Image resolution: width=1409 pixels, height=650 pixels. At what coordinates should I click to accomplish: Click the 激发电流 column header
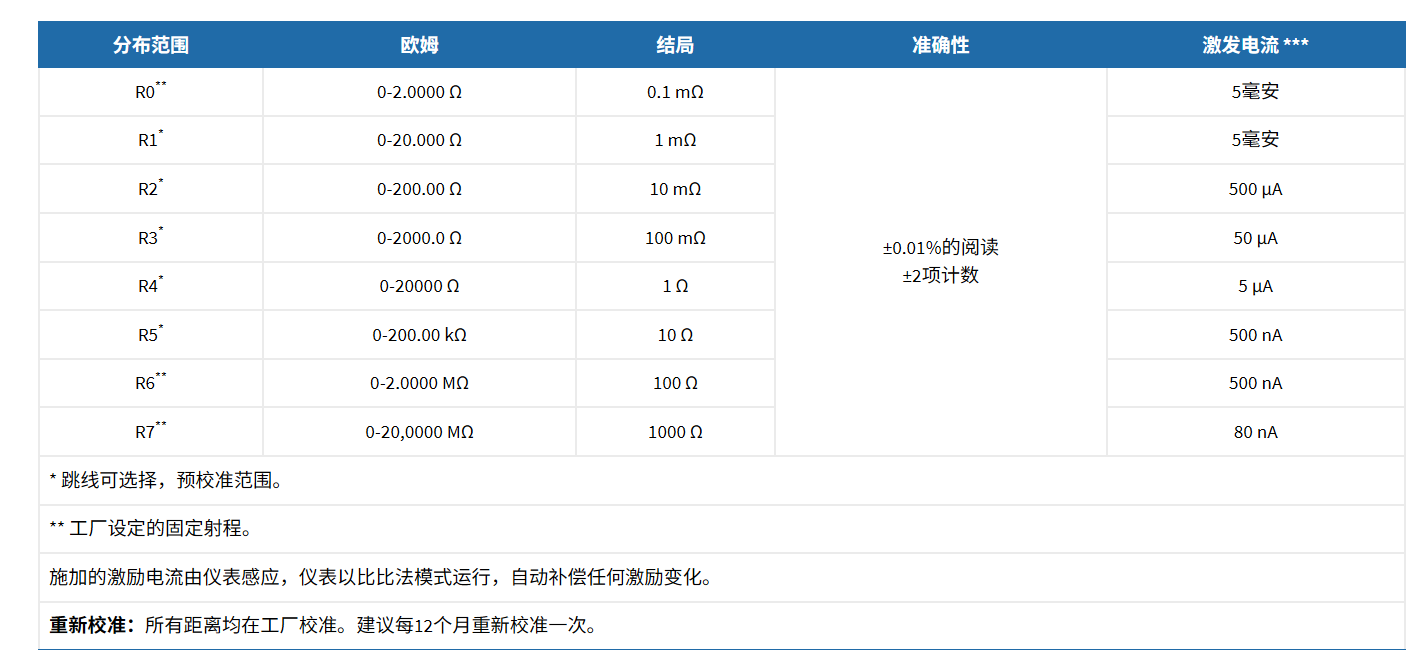point(1255,45)
